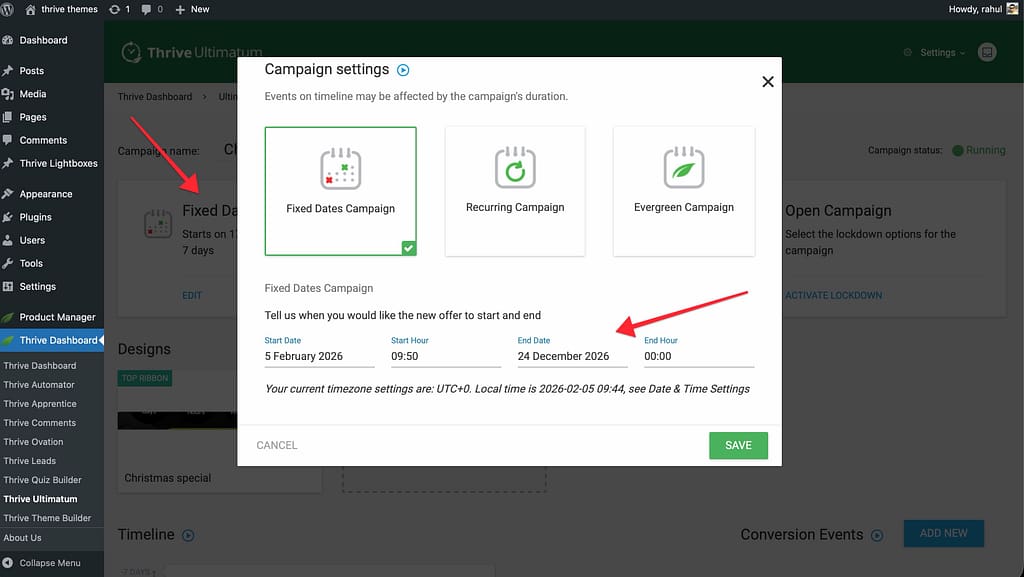Open the Start Date field

(320, 356)
